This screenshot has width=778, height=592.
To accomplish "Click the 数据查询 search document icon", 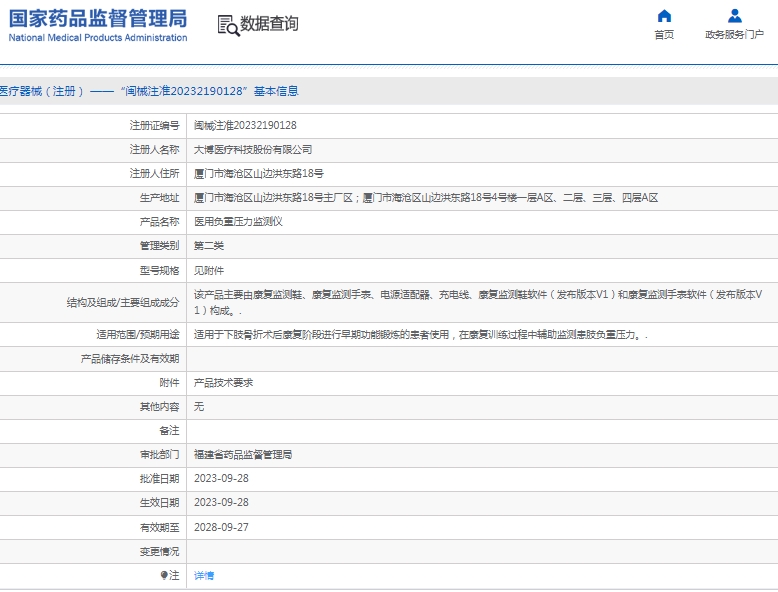I will [228, 25].
